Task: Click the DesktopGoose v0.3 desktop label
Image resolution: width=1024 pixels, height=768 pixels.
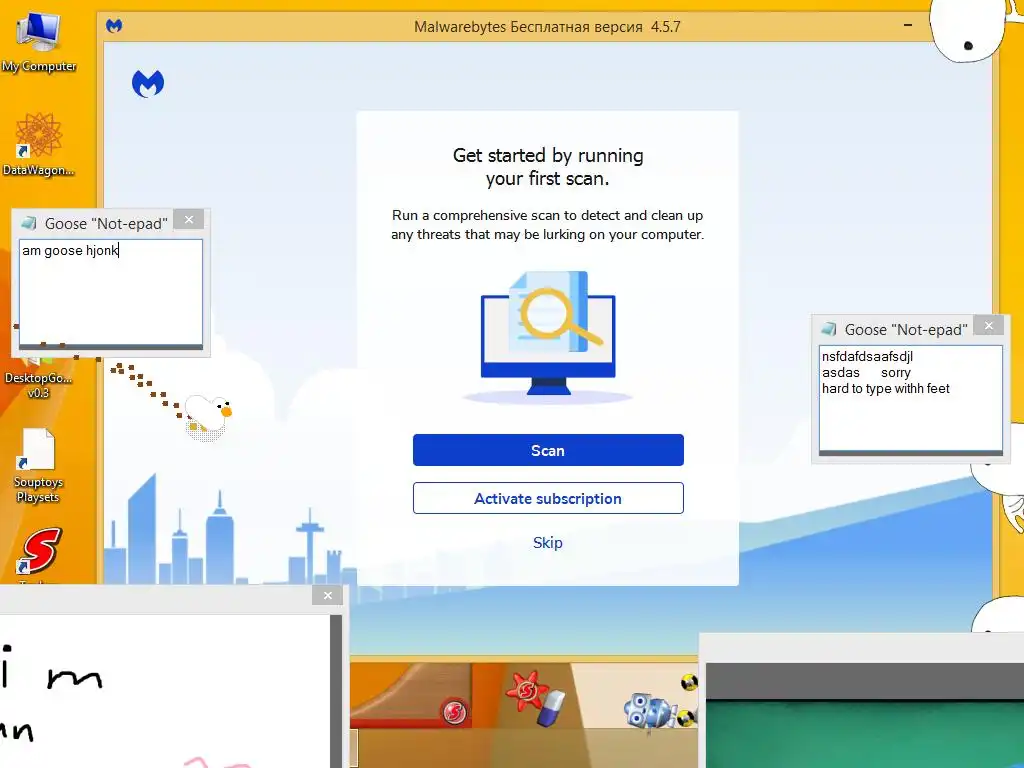Action: tap(39, 385)
